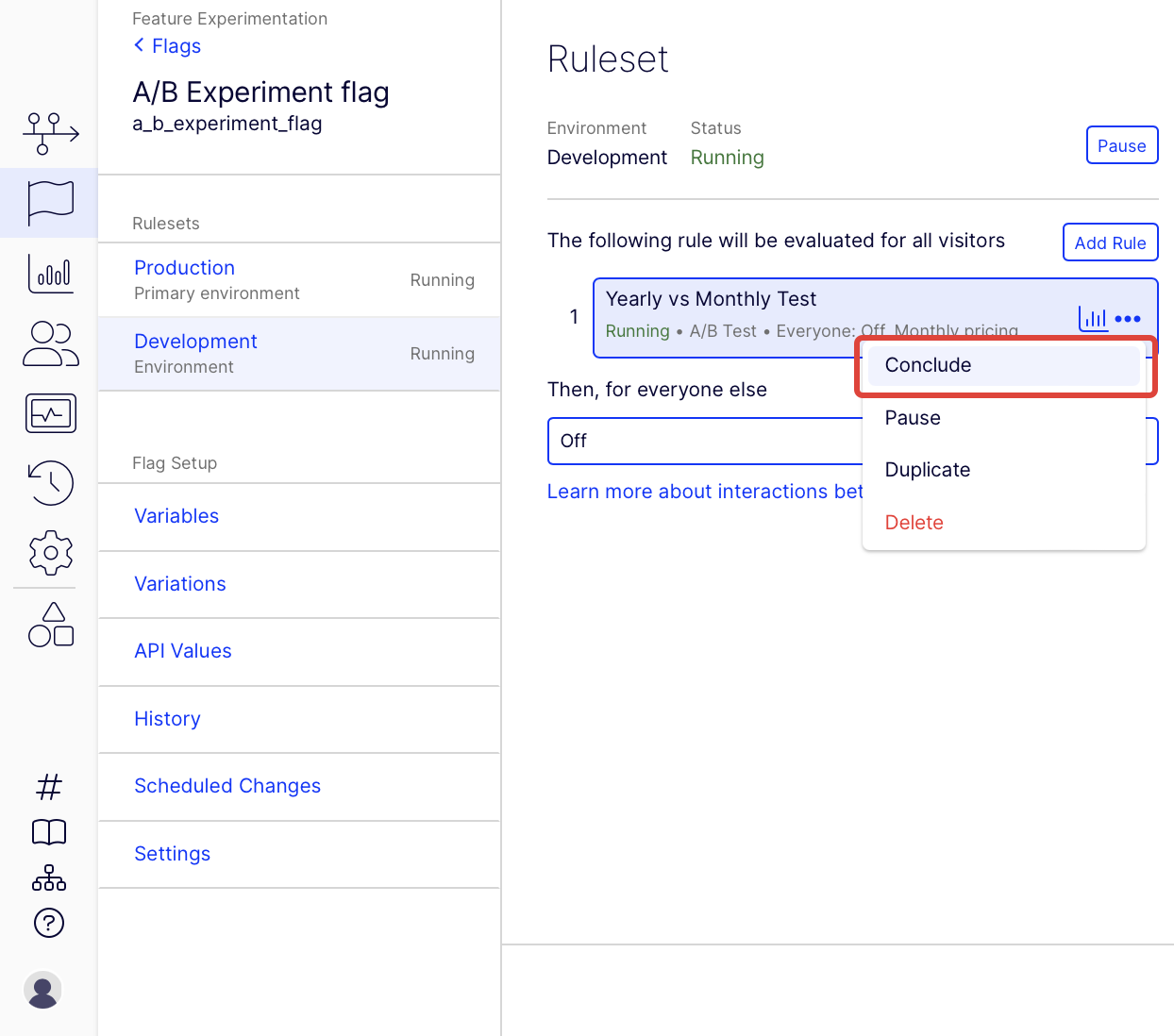
Task: Click the activity monitor sidebar icon
Action: tap(50, 413)
